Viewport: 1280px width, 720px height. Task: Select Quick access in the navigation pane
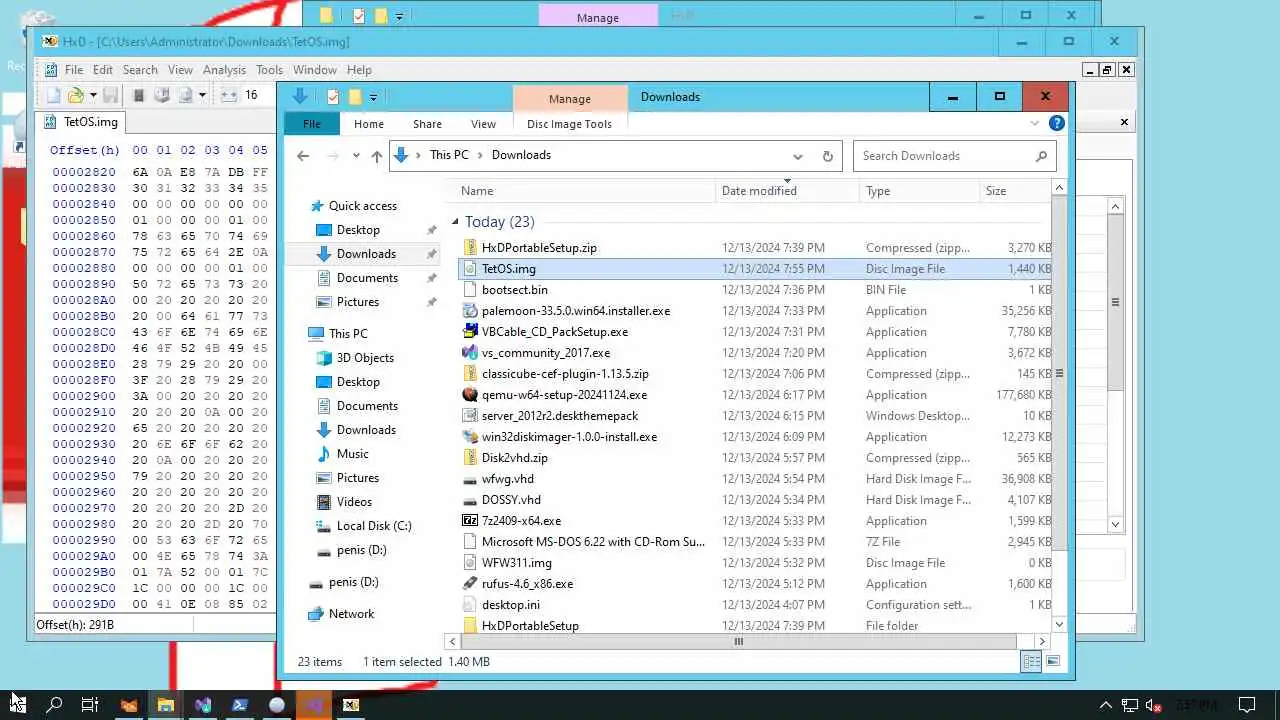click(363, 206)
